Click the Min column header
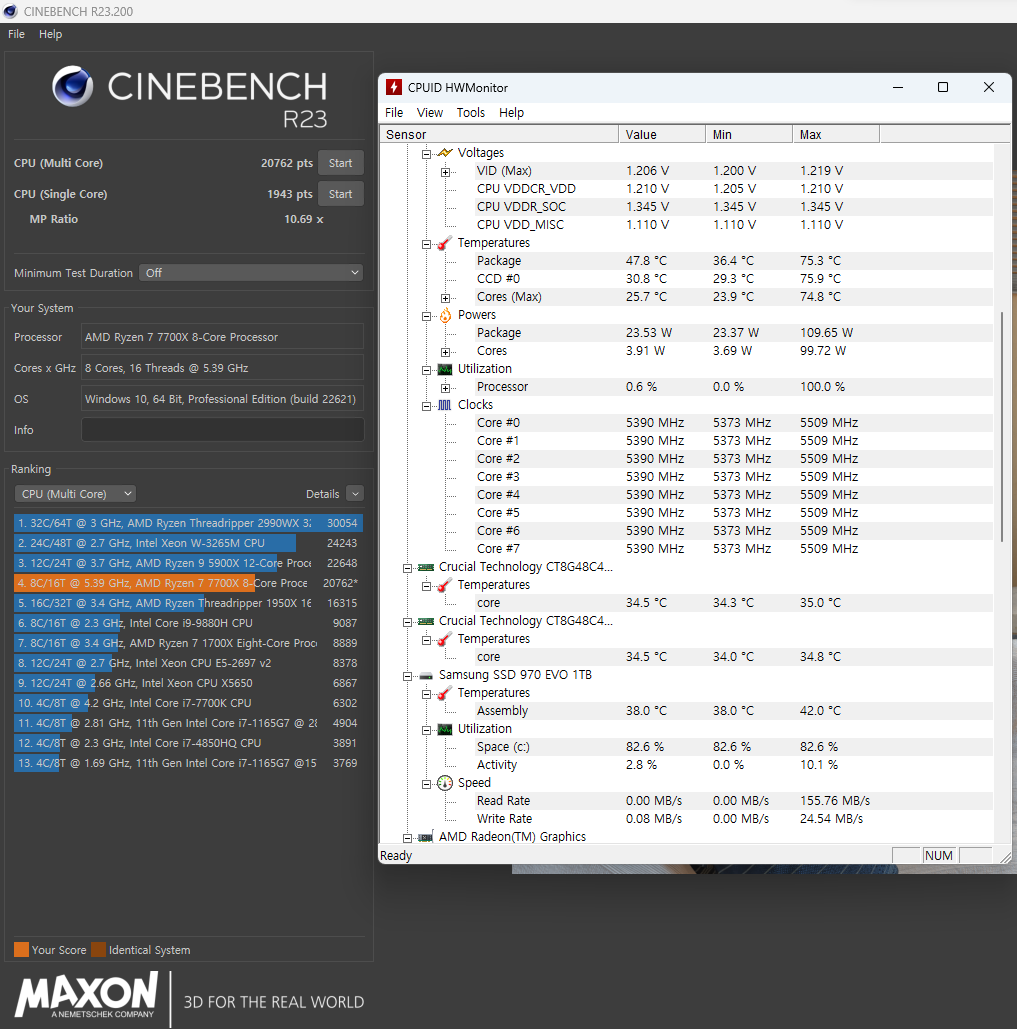The width and height of the screenshot is (1017, 1029). [x=749, y=135]
